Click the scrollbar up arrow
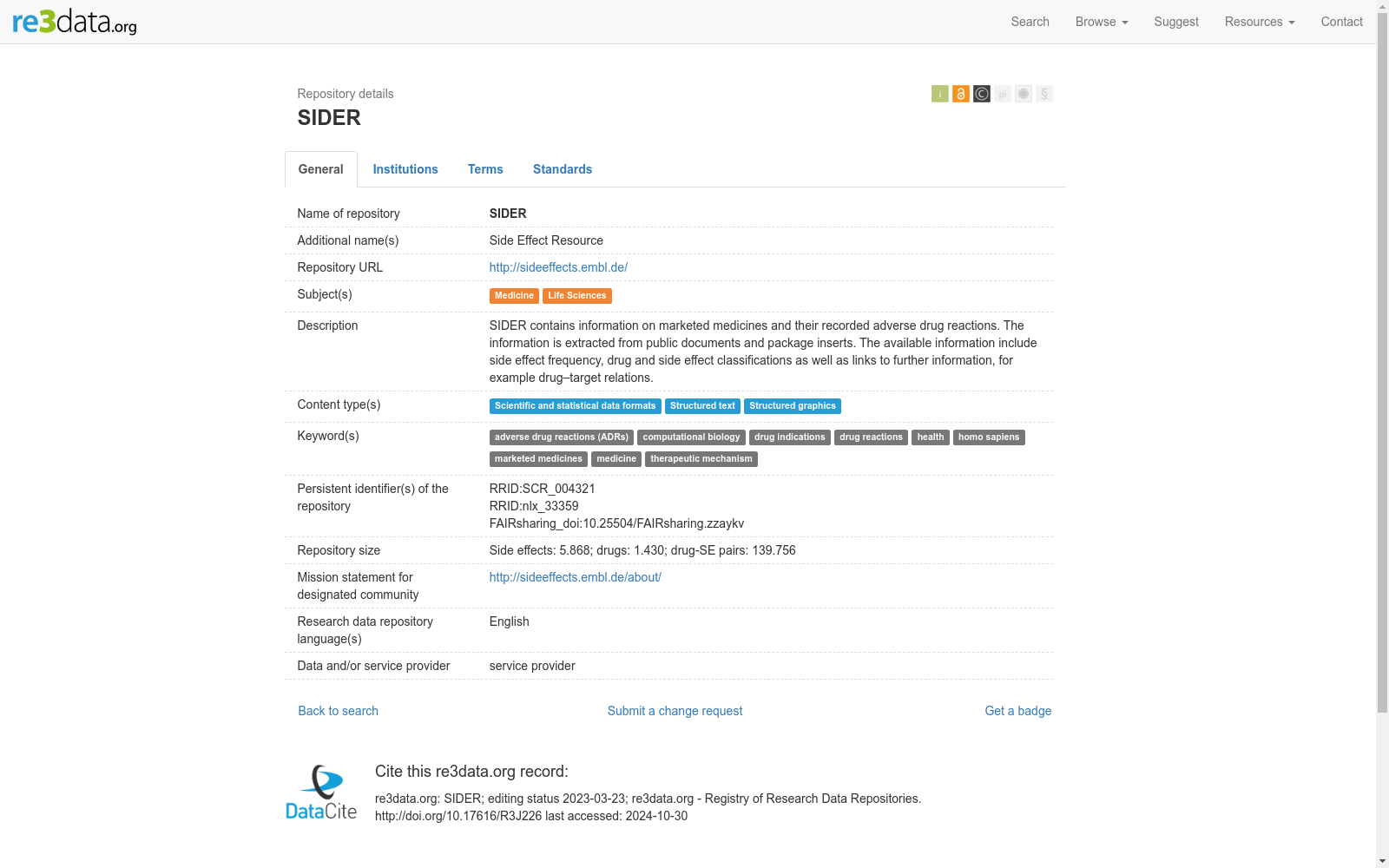Image resolution: width=1389 pixels, height=868 pixels. pos(1382,6)
